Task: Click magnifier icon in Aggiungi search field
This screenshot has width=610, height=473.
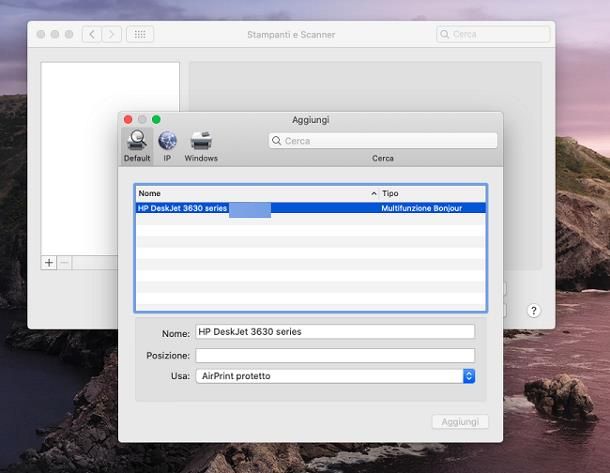Action: click(x=276, y=141)
